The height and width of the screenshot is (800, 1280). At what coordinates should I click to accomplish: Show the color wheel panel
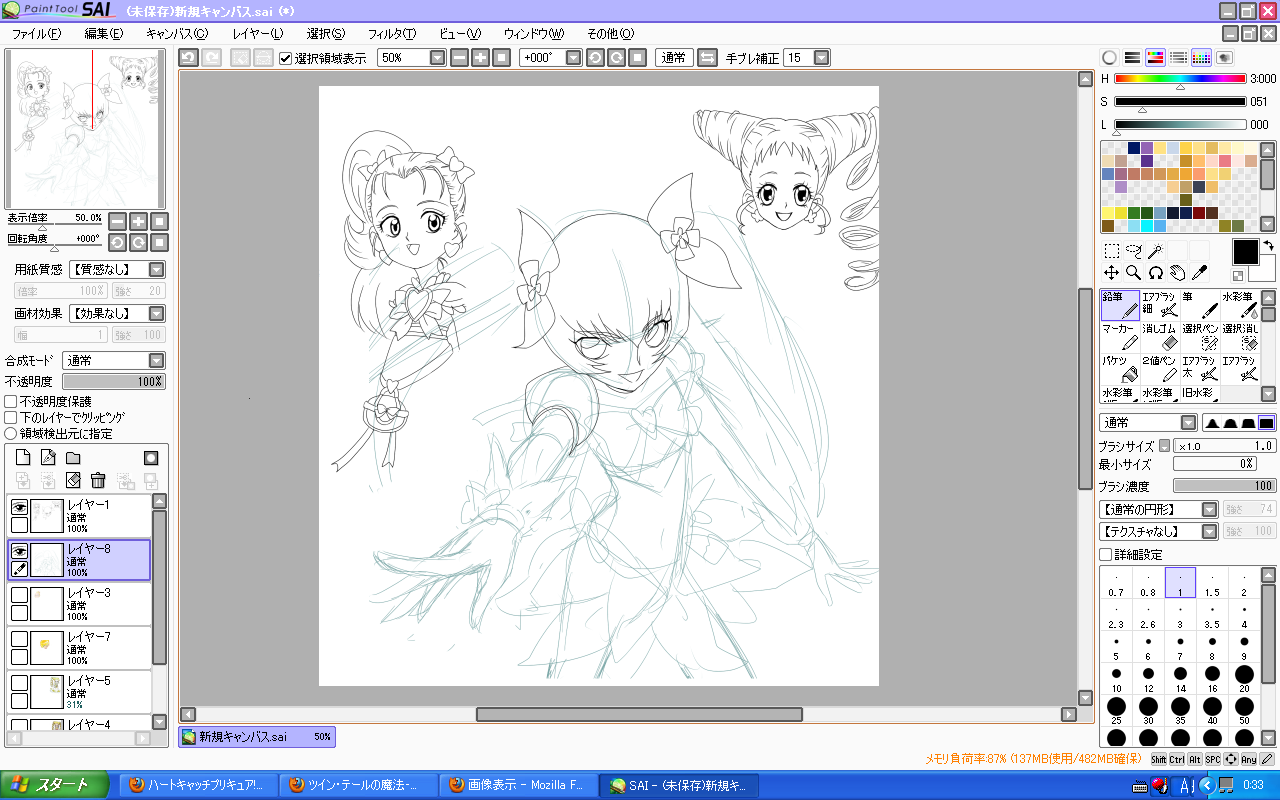tap(1109, 58)
